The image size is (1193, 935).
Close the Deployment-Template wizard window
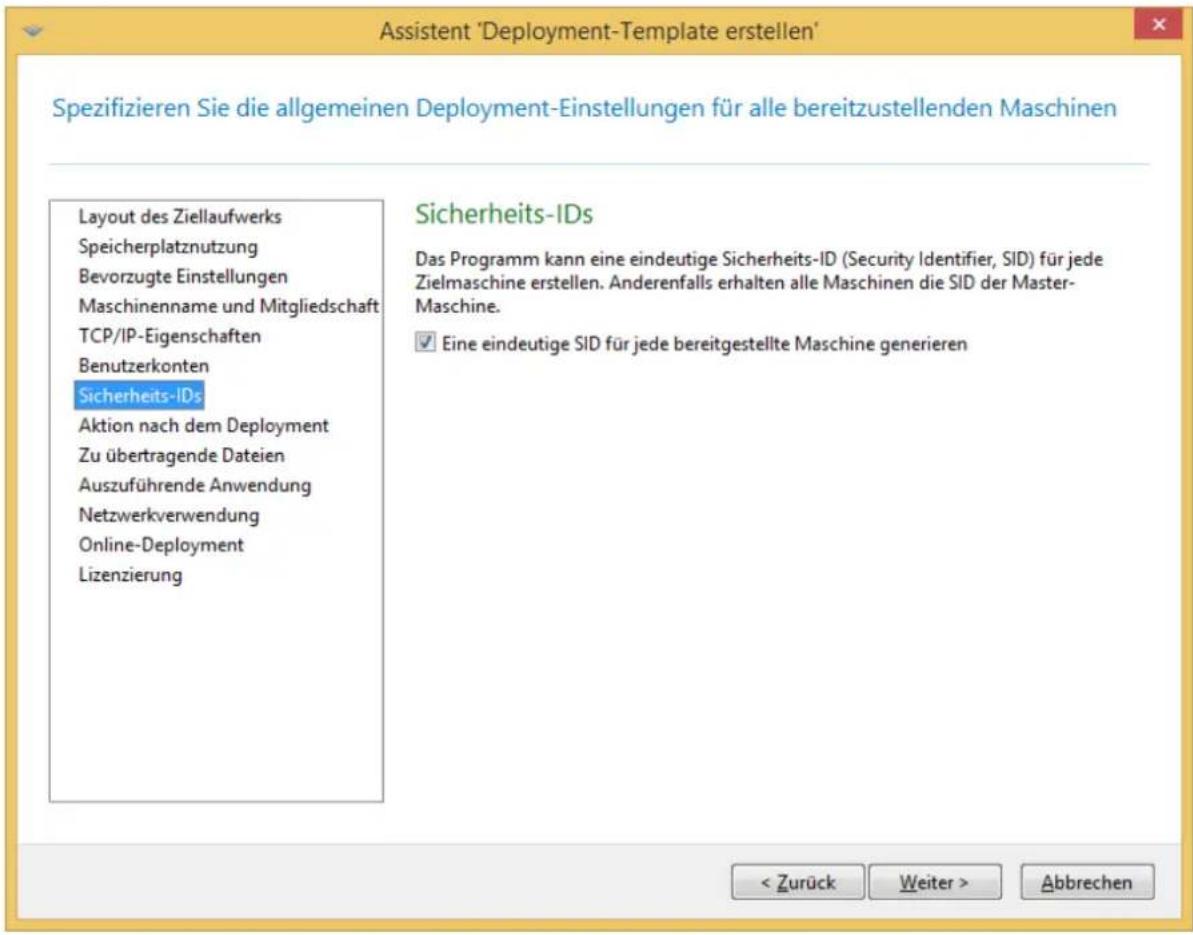[1159, 24]
